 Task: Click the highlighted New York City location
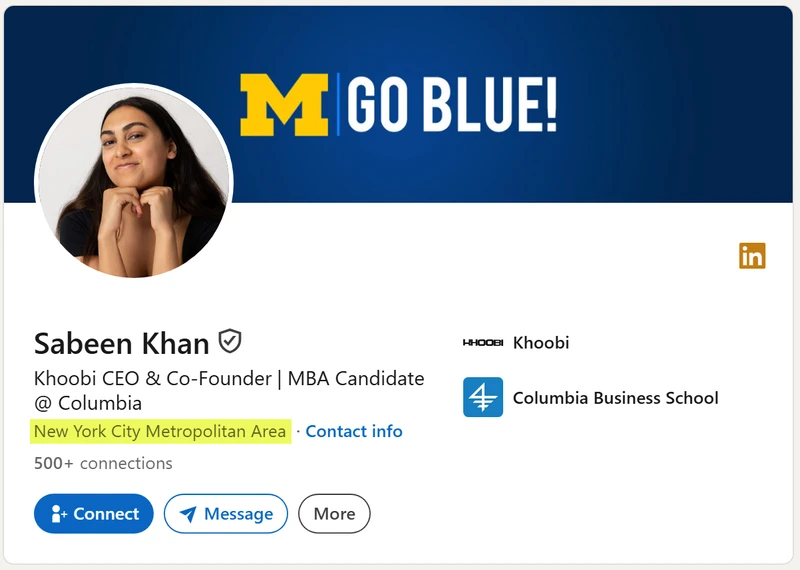coord(160,431)
